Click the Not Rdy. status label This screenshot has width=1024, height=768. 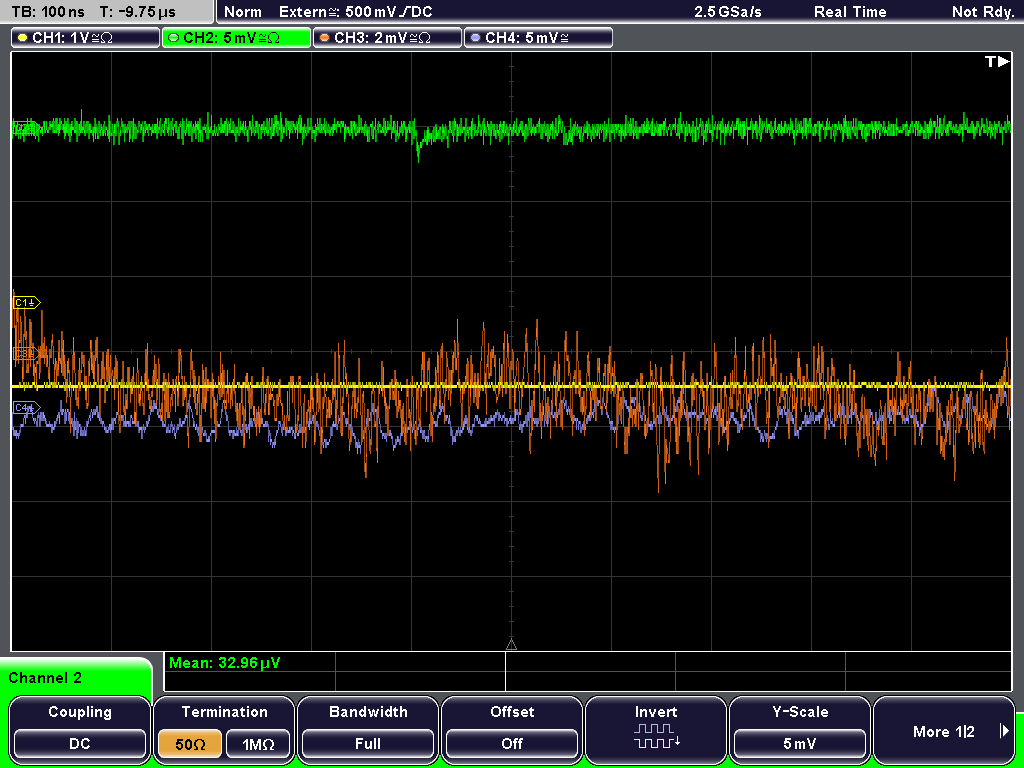[983, 12]
